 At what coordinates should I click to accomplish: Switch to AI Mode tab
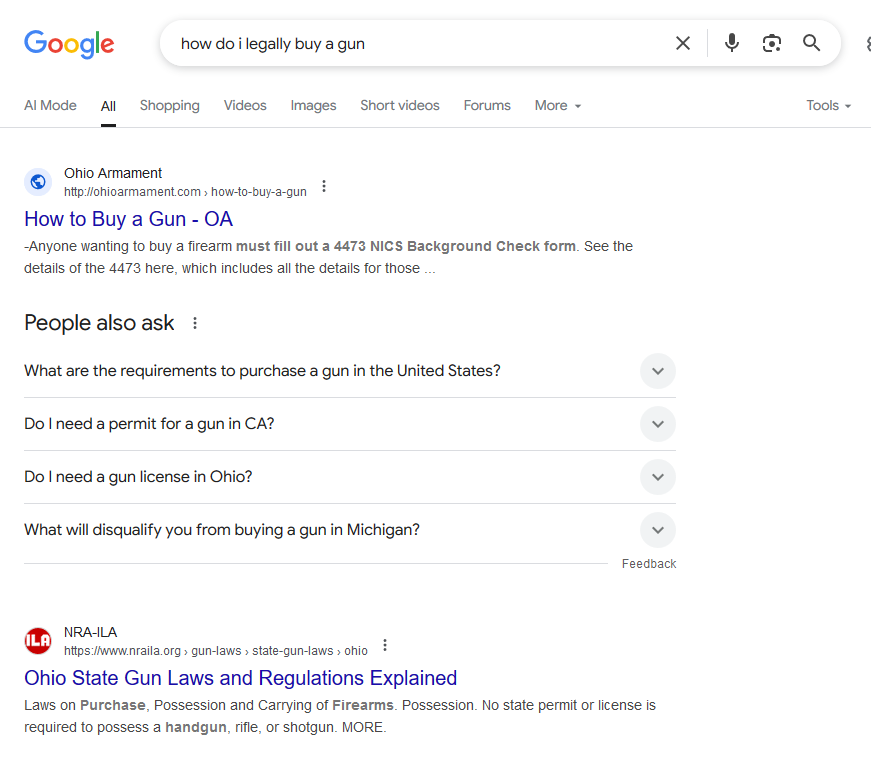pyautogui.click(x=50, y=106)
